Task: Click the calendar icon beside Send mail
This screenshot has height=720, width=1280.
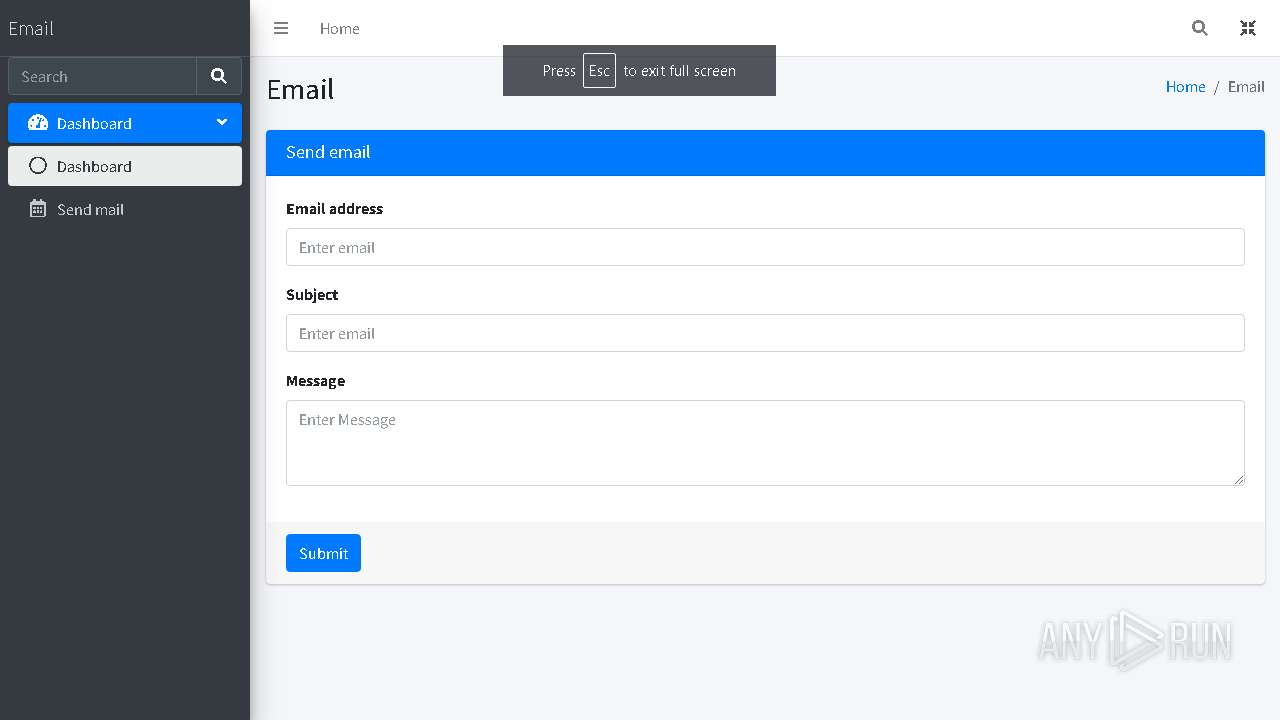Action: pyautogui.click(x=38, y=209)
